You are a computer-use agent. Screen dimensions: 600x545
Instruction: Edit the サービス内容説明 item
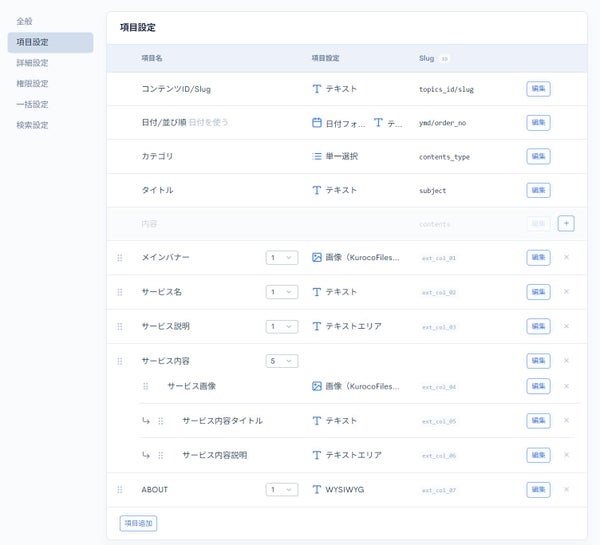538,455
